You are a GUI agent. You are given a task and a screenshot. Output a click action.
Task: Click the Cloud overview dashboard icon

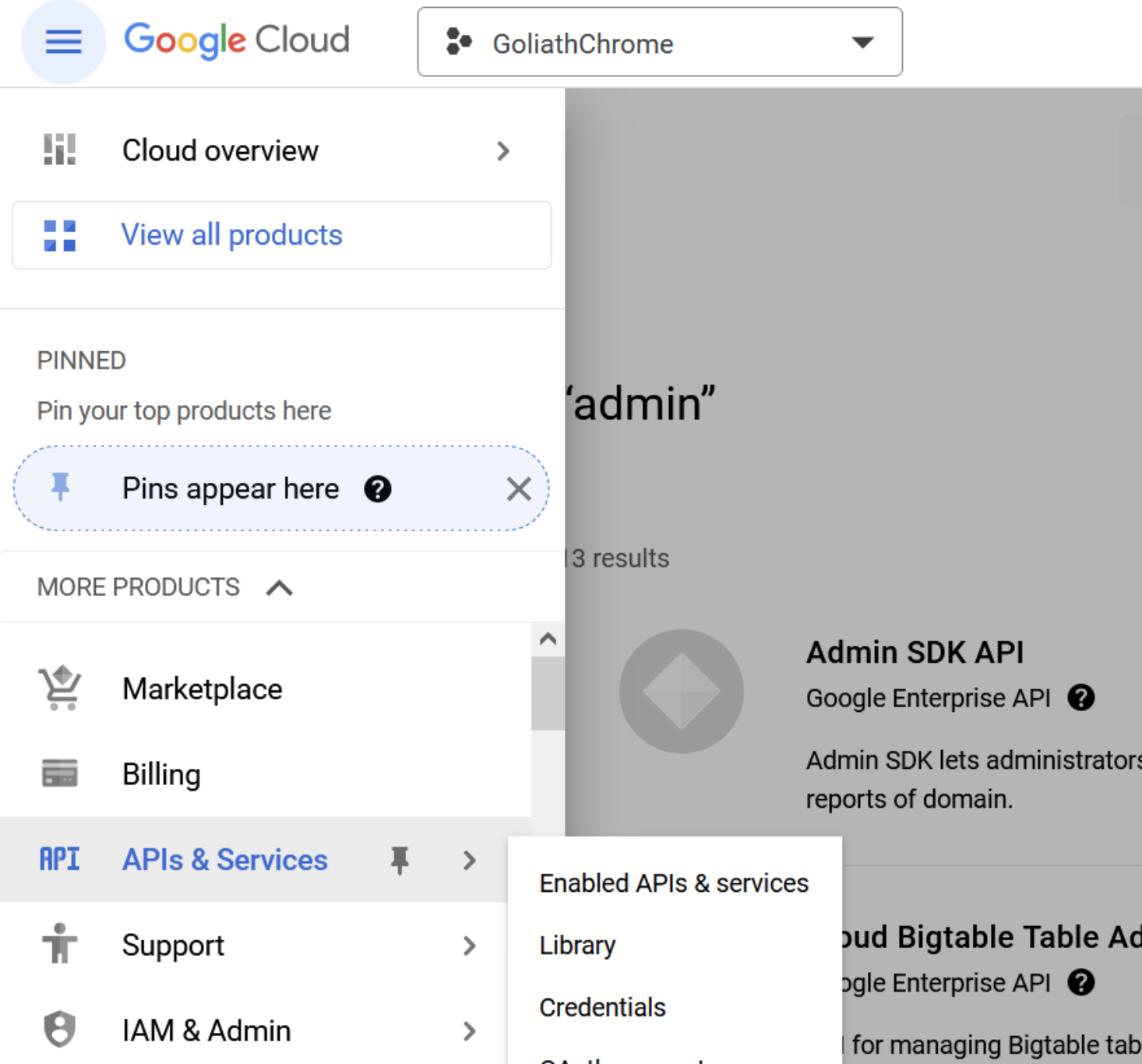pyautogui.click(x=60, y=150)
